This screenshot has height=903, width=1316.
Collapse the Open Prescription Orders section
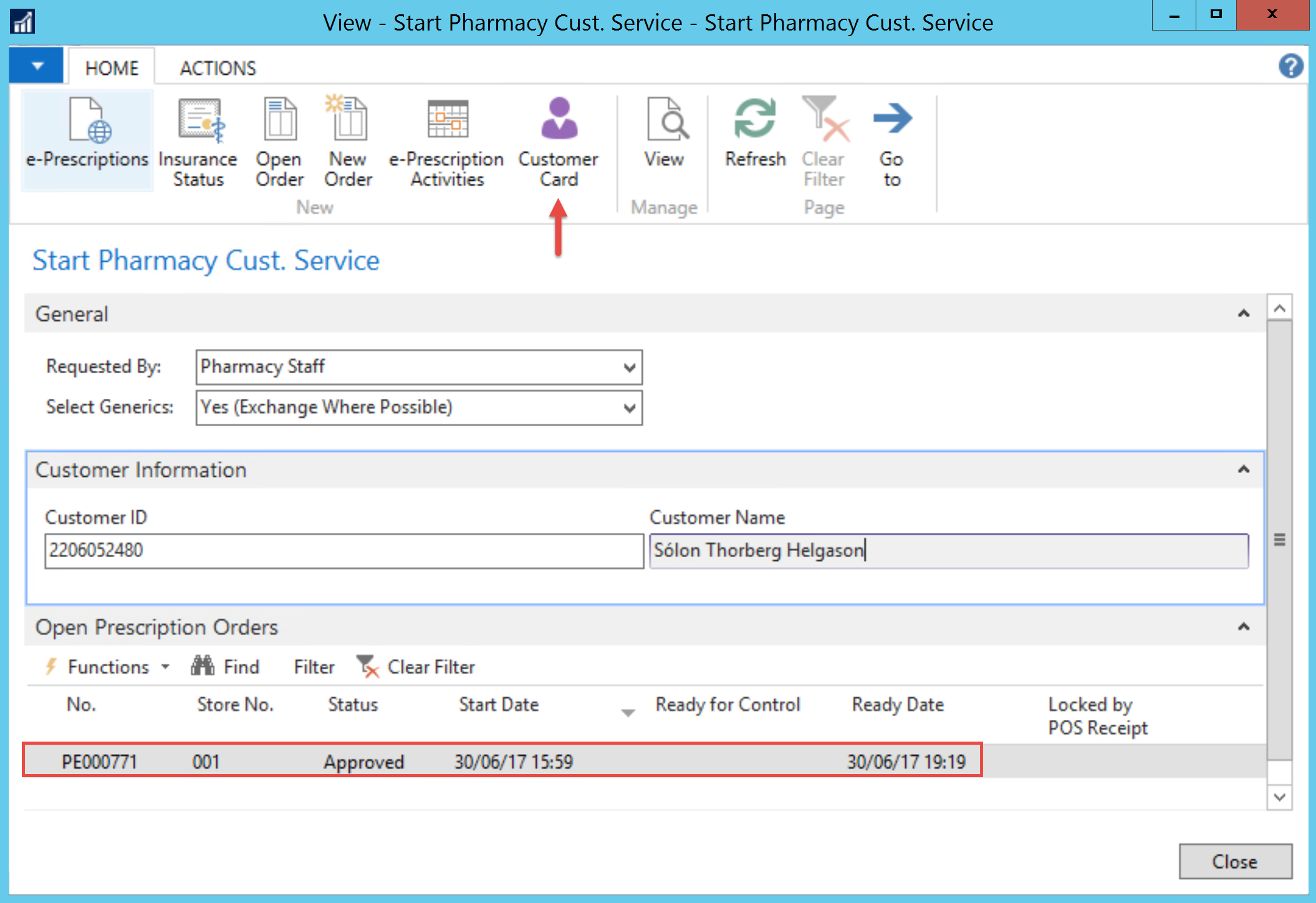pyautogui.click(x=1243, y=627)
